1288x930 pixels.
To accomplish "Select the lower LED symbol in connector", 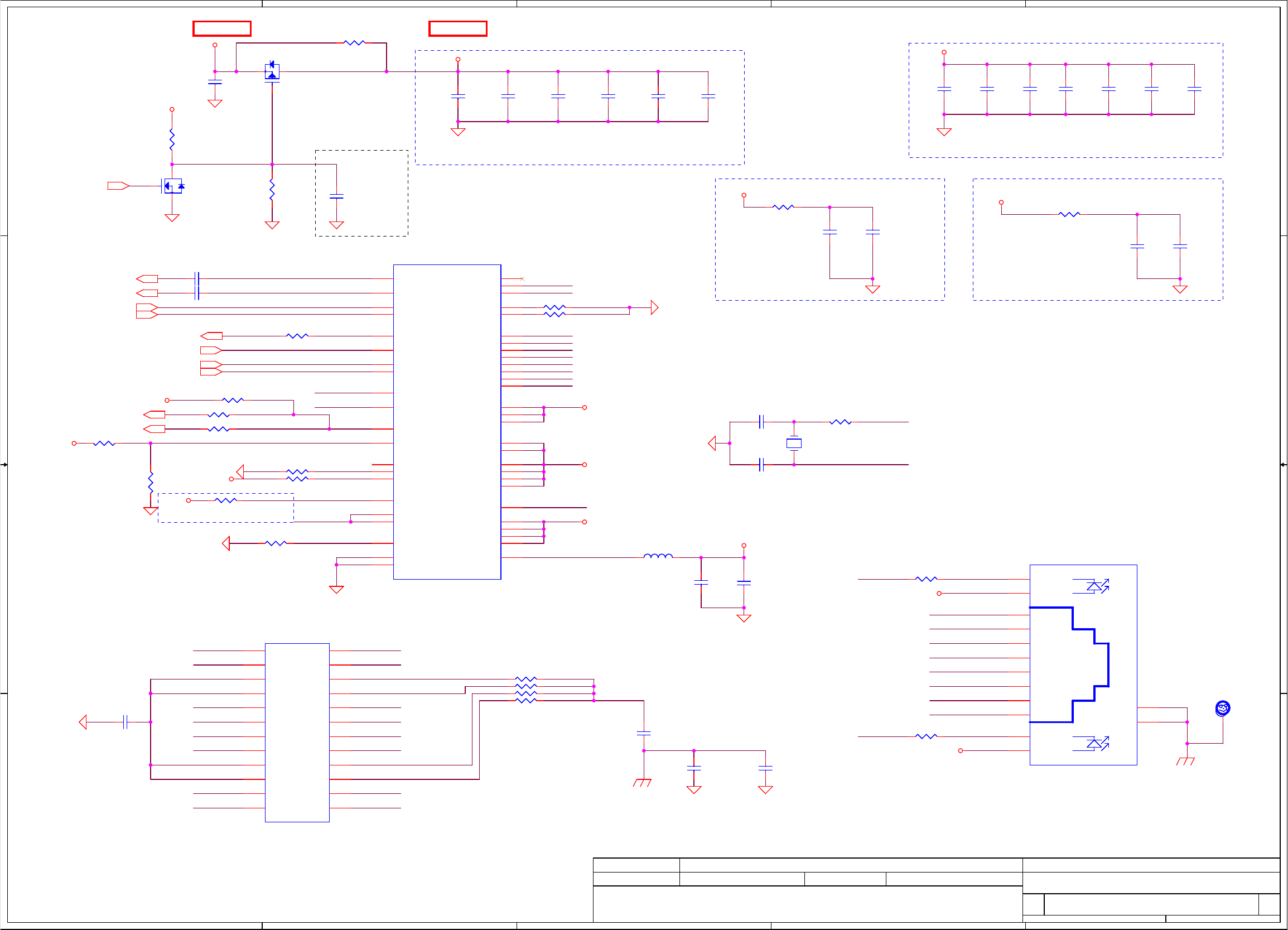I will (x=1094, y=743).
